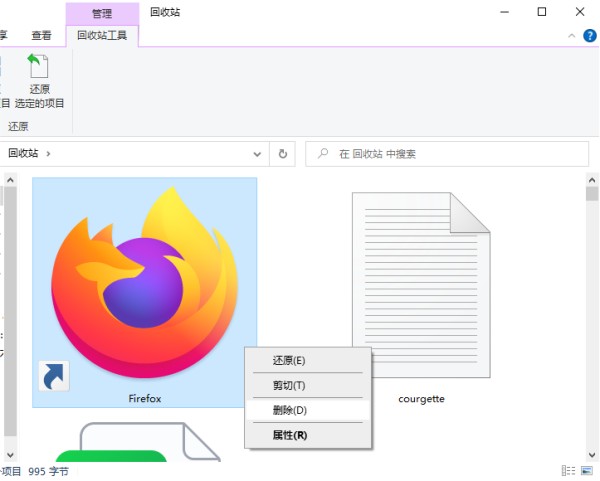Switch to large thumbnails view icon

click(587, 470)
